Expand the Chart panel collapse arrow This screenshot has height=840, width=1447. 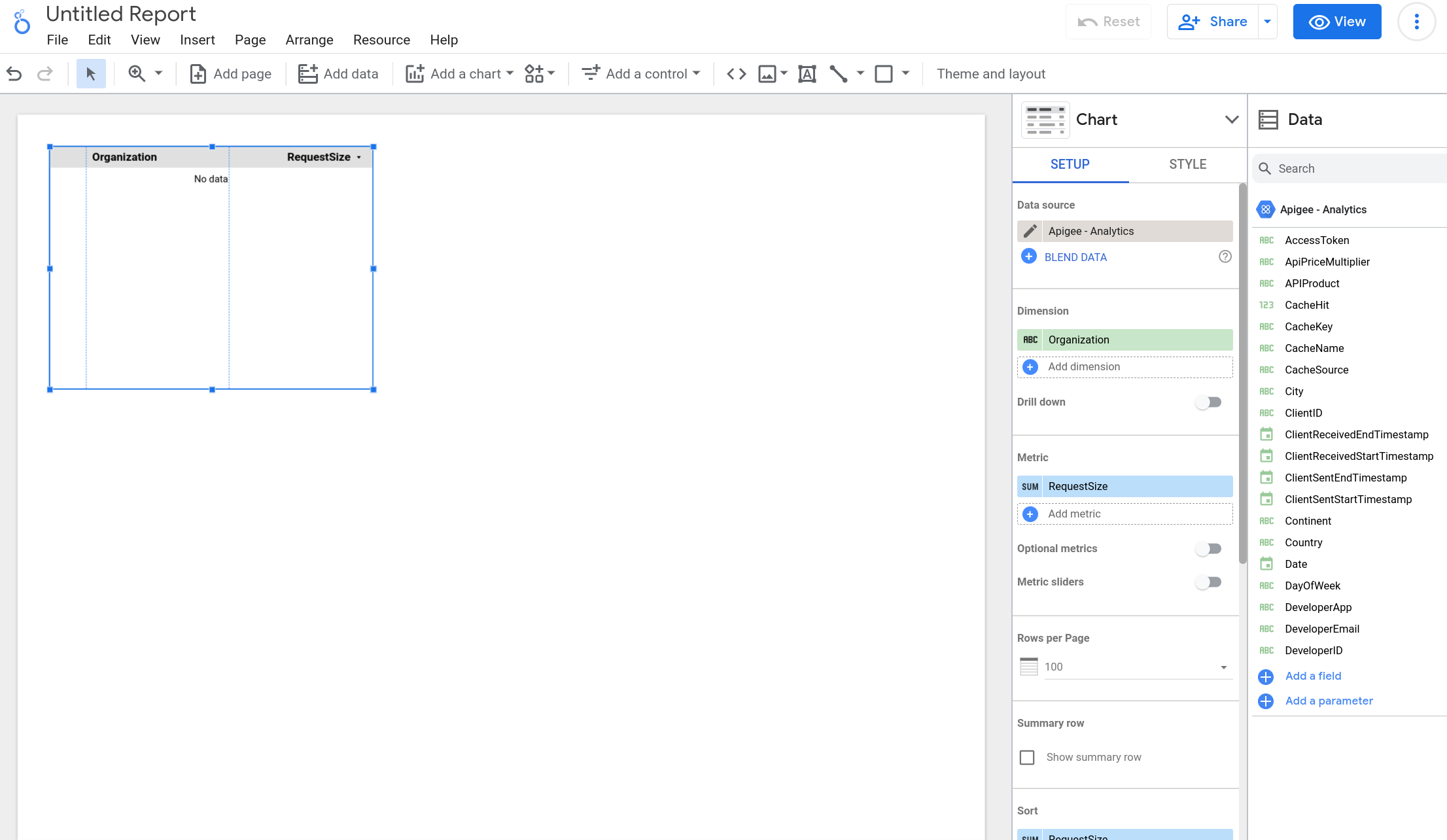click(1232, 120)
